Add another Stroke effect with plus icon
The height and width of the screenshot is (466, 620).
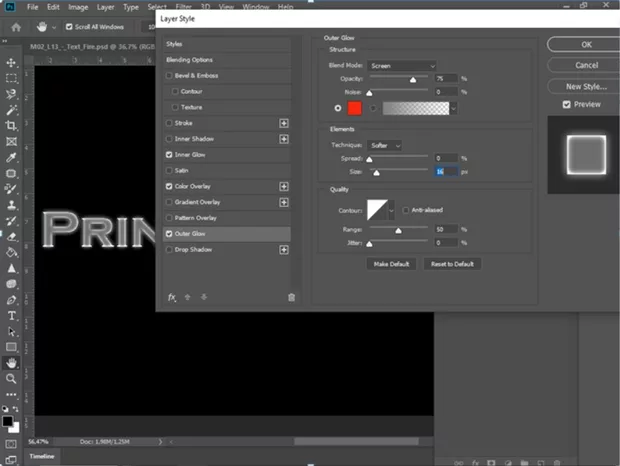284,123
